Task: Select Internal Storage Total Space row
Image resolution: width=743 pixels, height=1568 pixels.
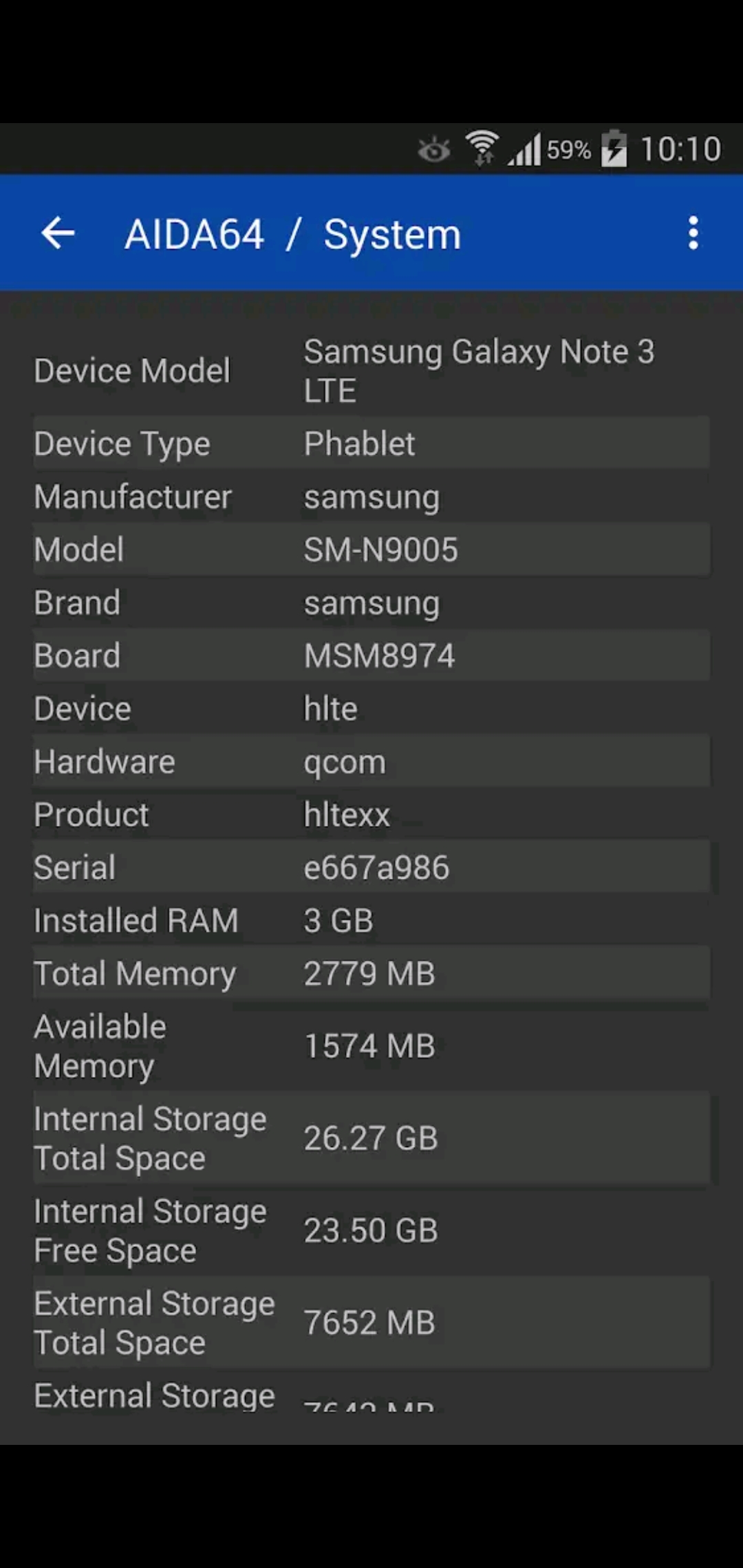Action: pos(371,1138)
